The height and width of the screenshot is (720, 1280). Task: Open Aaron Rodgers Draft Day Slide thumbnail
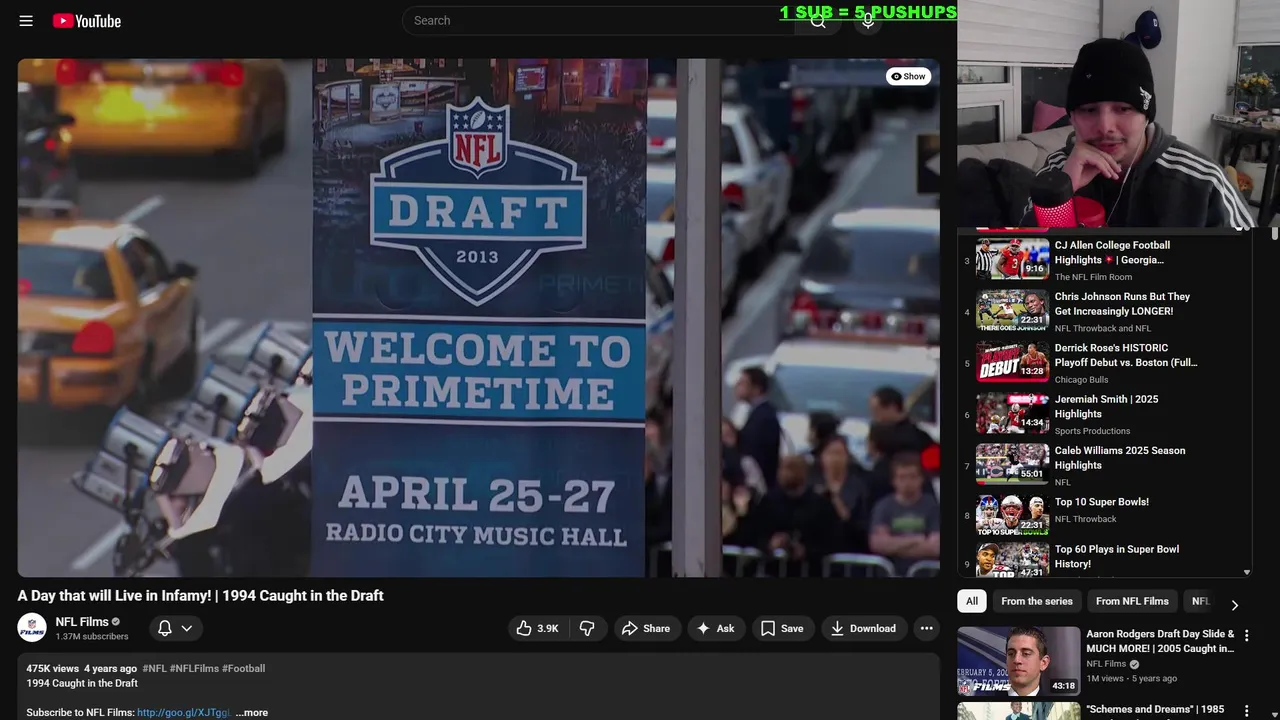1018,661
